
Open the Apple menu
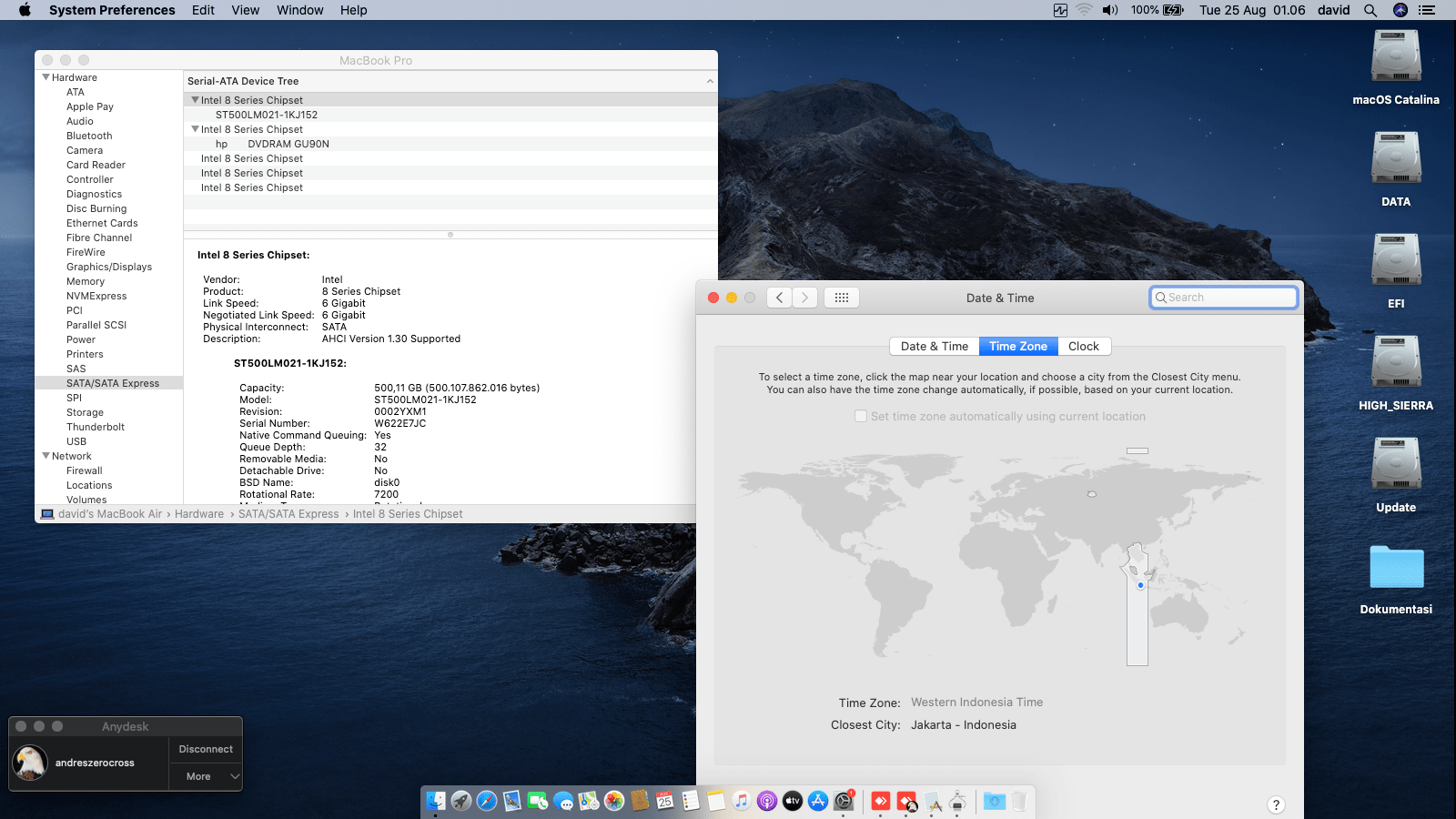25,10
